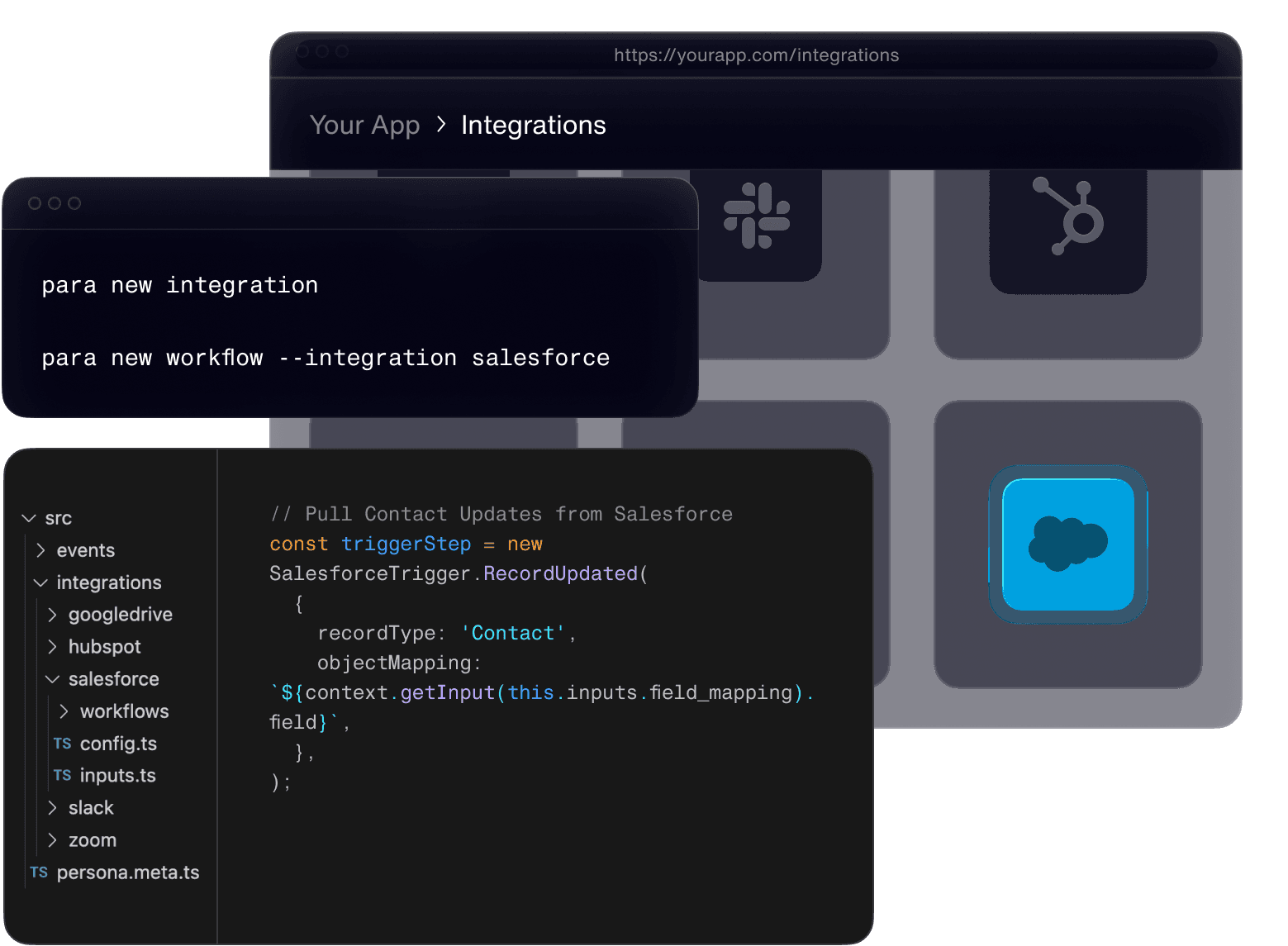This screenshot has width=1288, height=946.
Task: Expand the events folder
Action: click(41, 550)
